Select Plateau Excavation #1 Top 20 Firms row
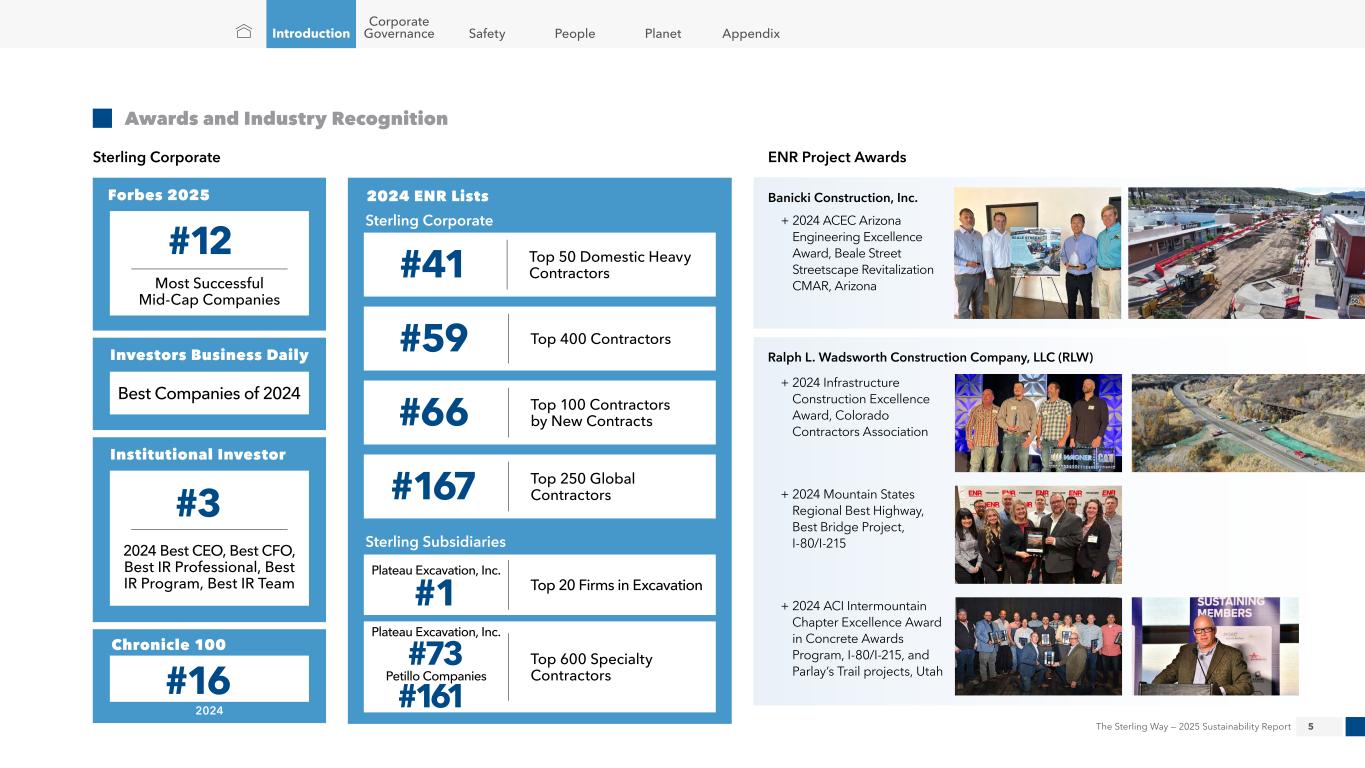This screenshot has width=1365, height=768. pos(539,585)
